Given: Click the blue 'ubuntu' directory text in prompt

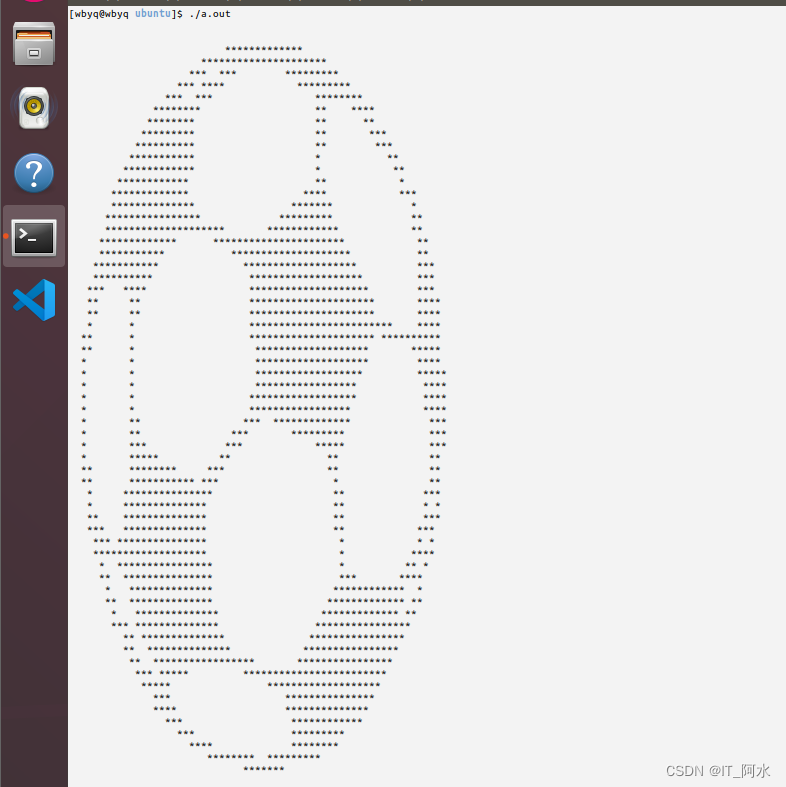Looking at the screenshot, I should point(153,14).
